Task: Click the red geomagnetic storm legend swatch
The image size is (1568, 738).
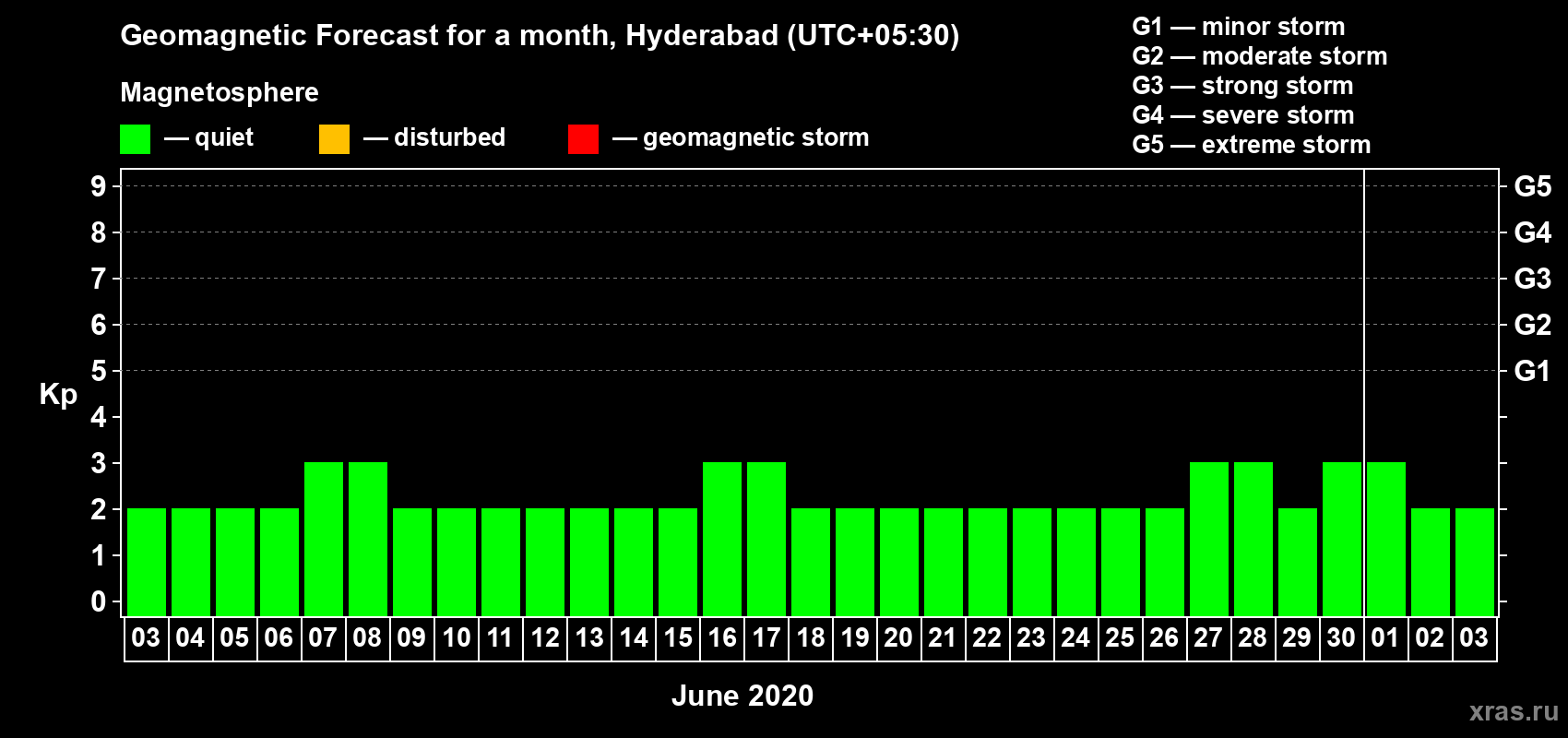Action: [x=583, y=139]
